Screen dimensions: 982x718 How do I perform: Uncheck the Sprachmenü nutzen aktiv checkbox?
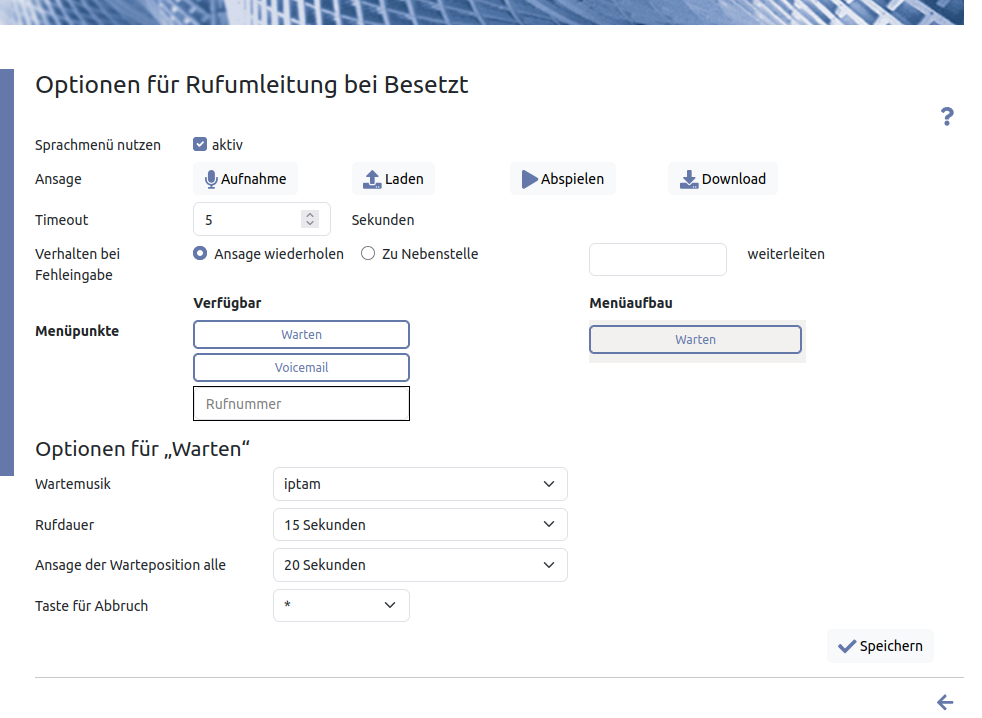[200, 144]
